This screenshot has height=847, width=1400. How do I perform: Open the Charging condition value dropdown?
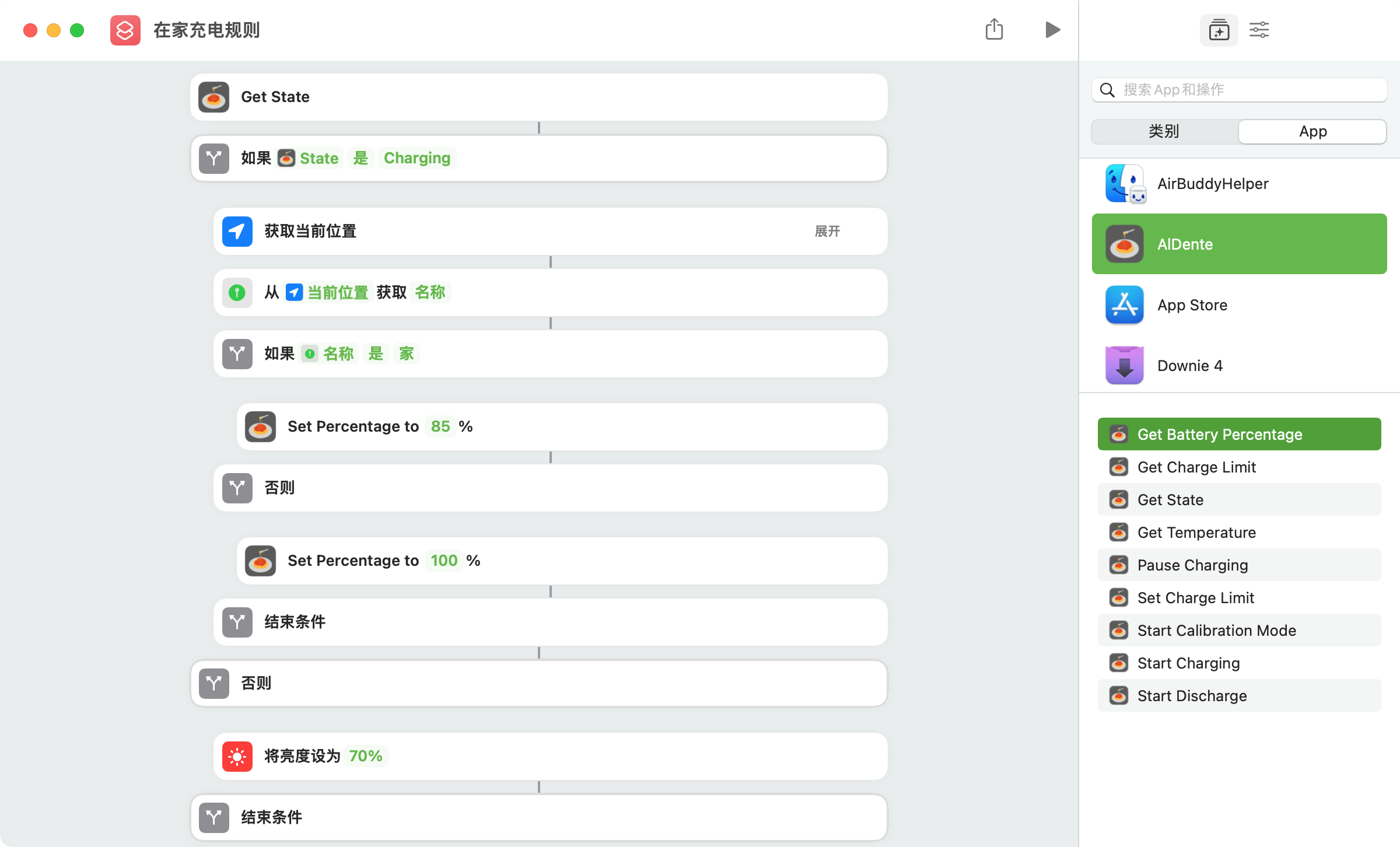coord(416,158)
